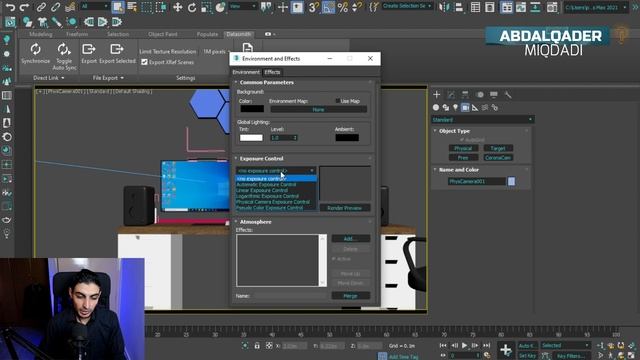Click the Select Object tool icon
The image size is (640, 360).
pos(118,7)
